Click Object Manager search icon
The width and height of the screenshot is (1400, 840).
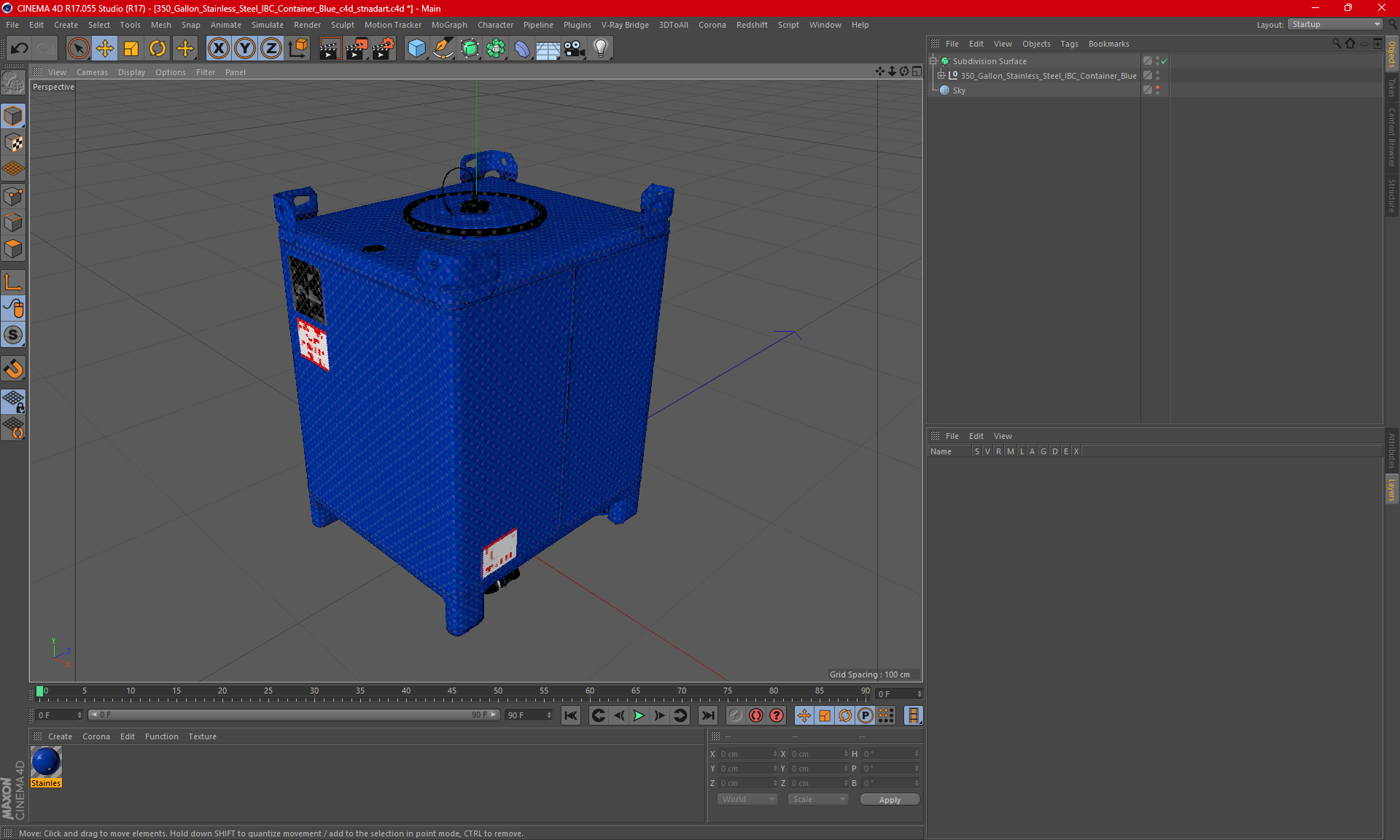point(1337,44)
